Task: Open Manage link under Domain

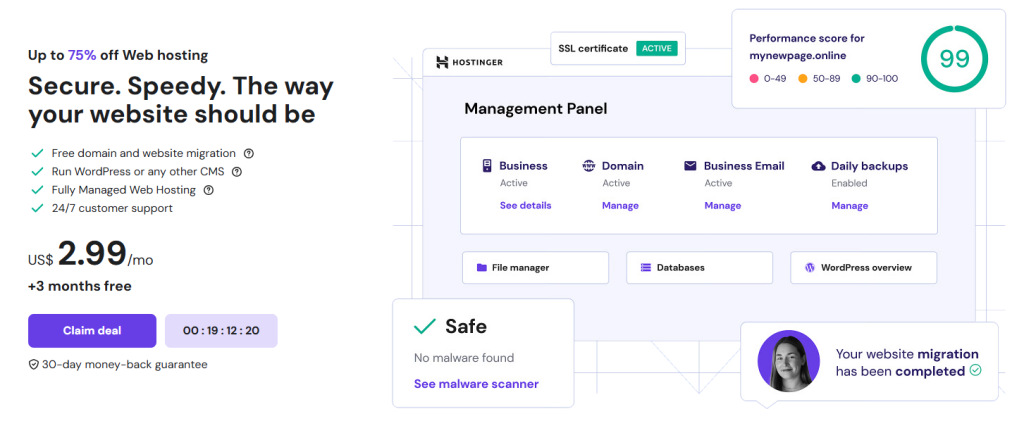Action: (620, 206)
